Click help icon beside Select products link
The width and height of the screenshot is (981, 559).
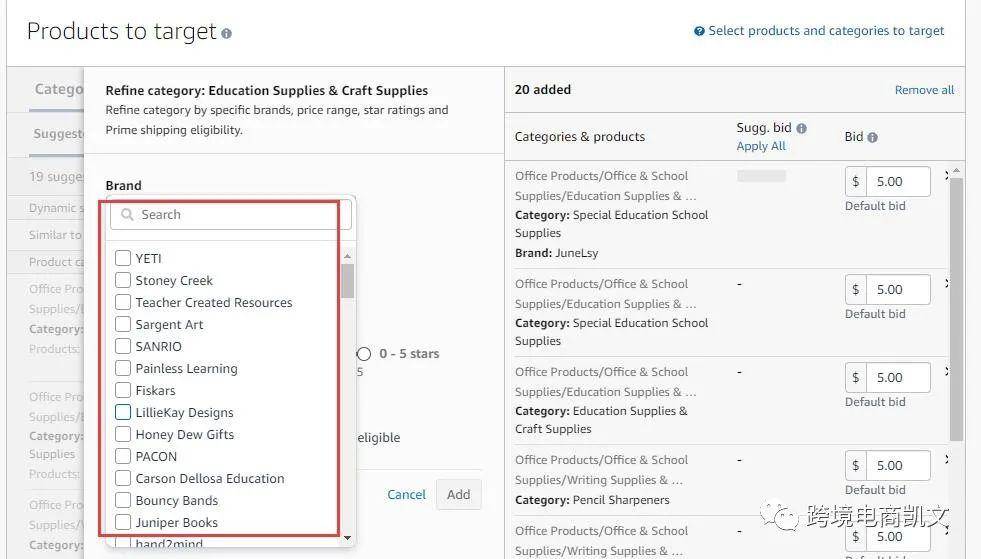(x=699, y=31)
